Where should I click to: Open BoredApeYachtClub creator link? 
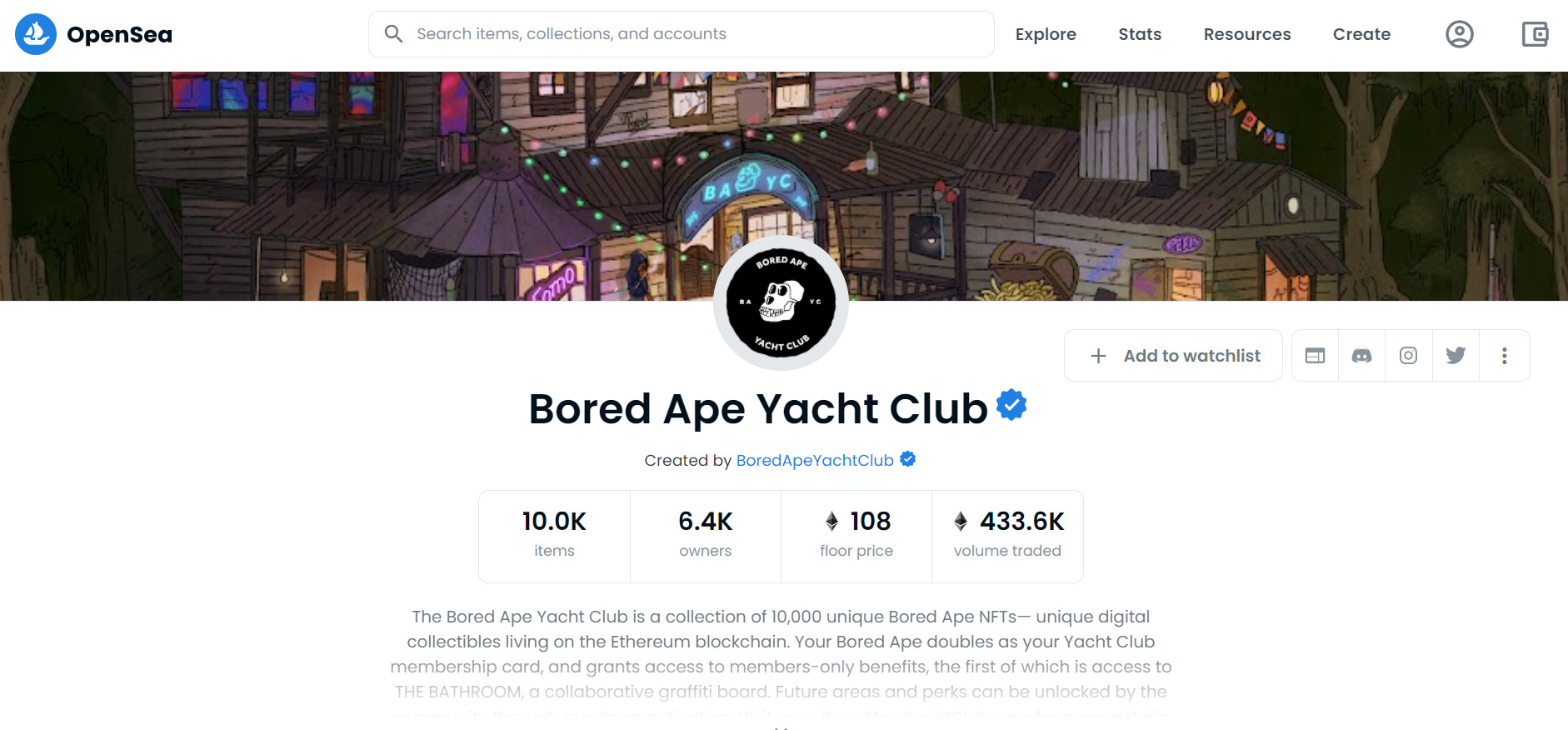coord(815,461)
